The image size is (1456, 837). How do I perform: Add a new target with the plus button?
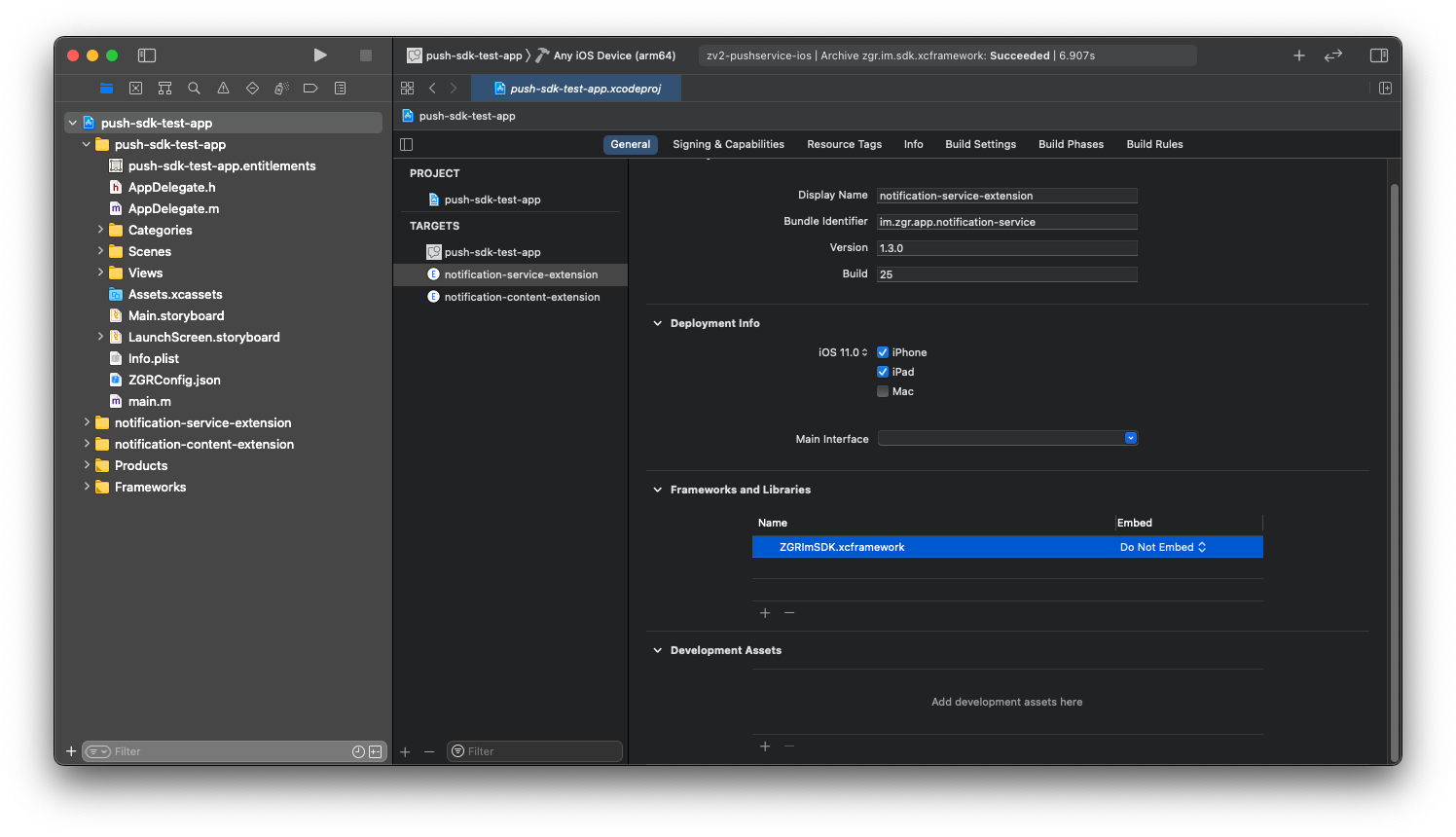405,752
